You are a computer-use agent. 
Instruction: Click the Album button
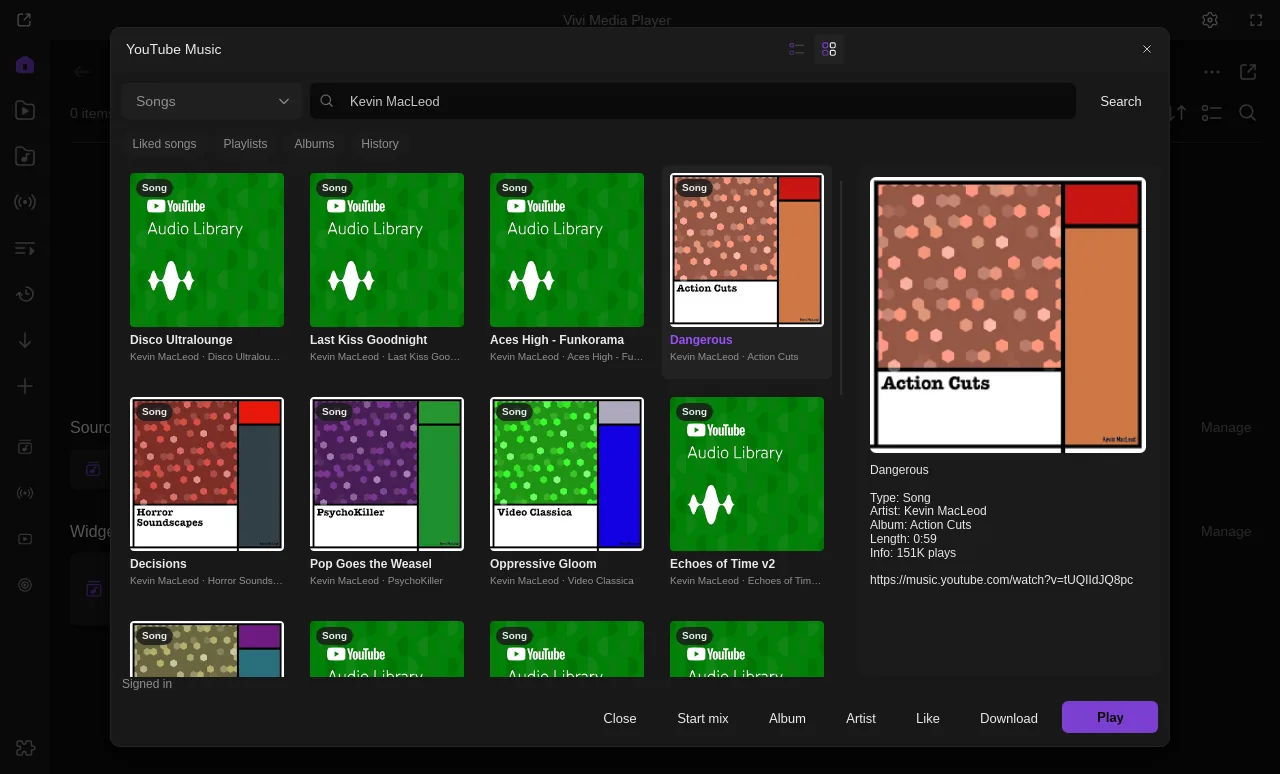pyautogui.click(x=787, y=718)
